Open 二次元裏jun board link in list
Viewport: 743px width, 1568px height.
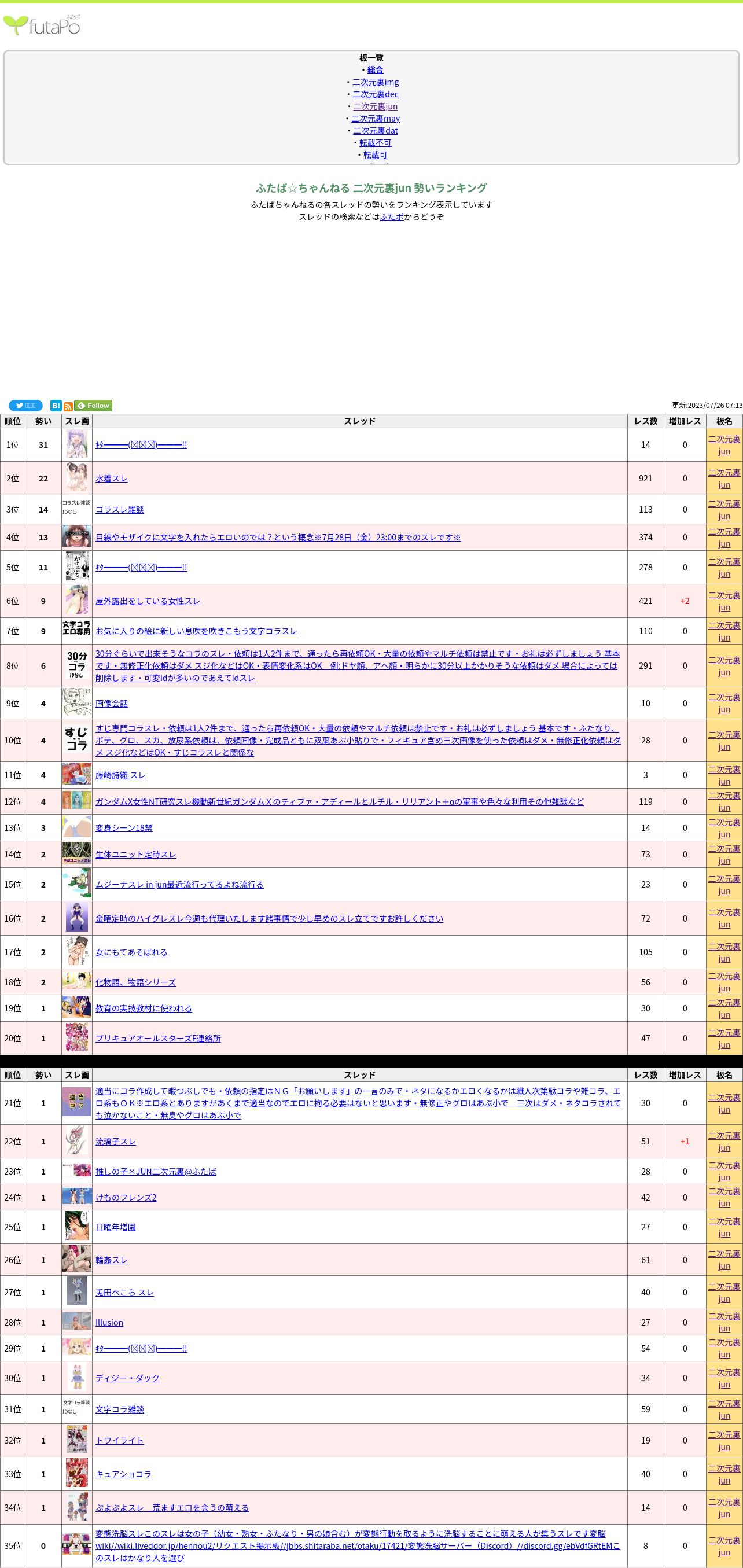tap(376, 106)
